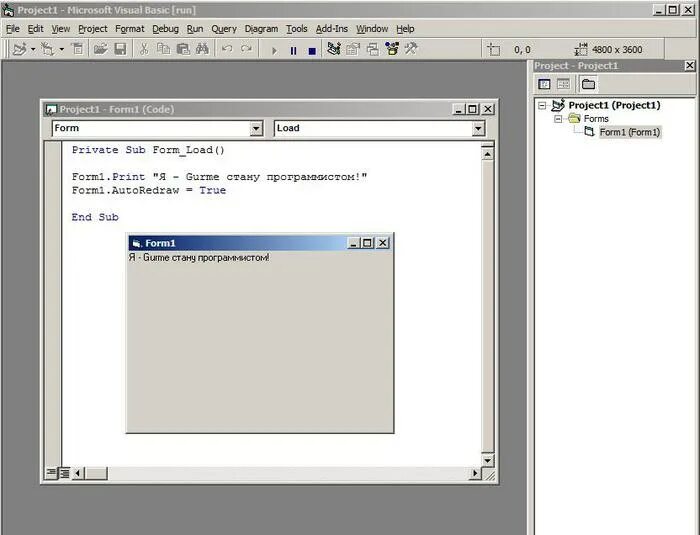Open the Tools menu
Viewport: 700px width, 535px height.
point(296,29)
